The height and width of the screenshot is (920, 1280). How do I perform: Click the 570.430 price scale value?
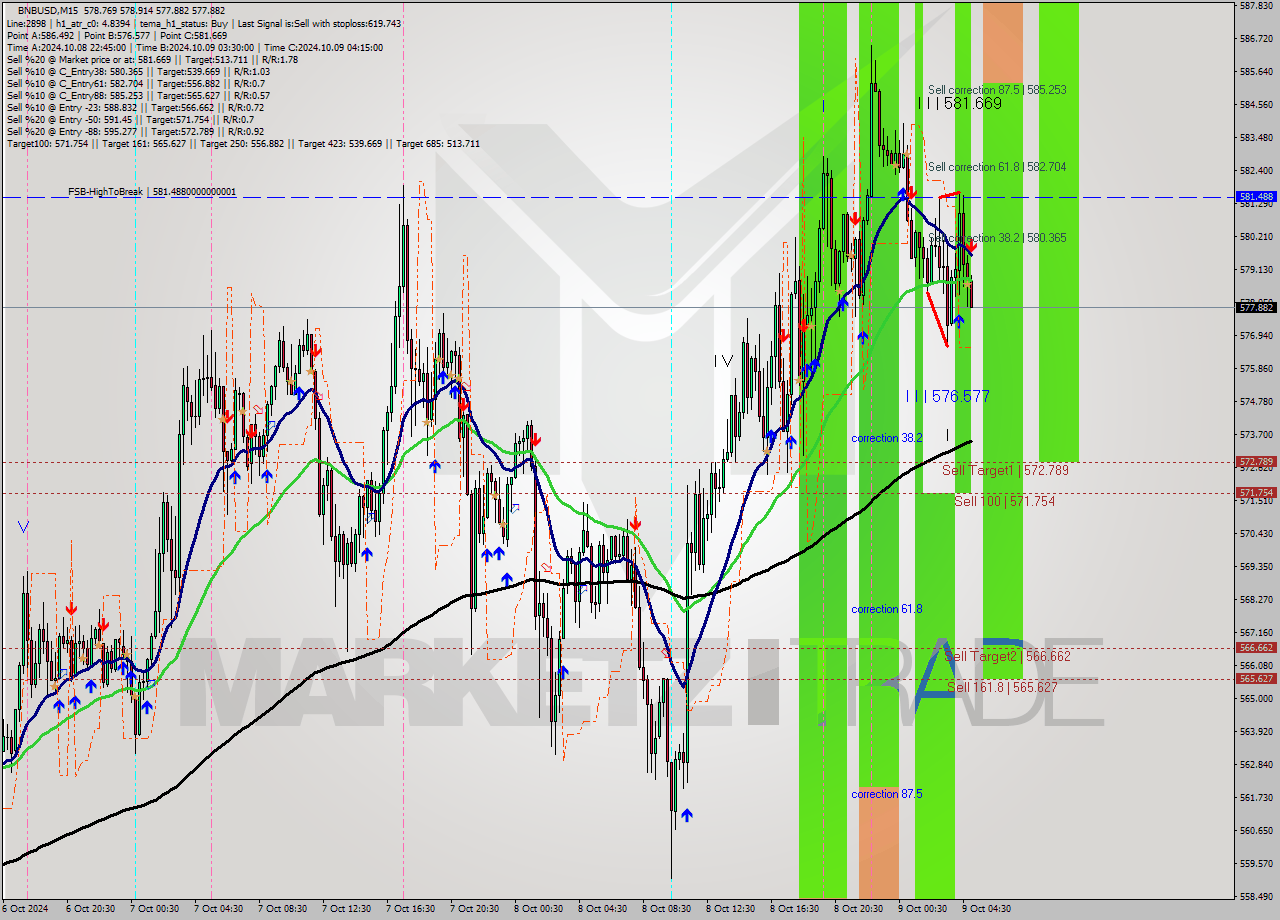(1256, 533)
